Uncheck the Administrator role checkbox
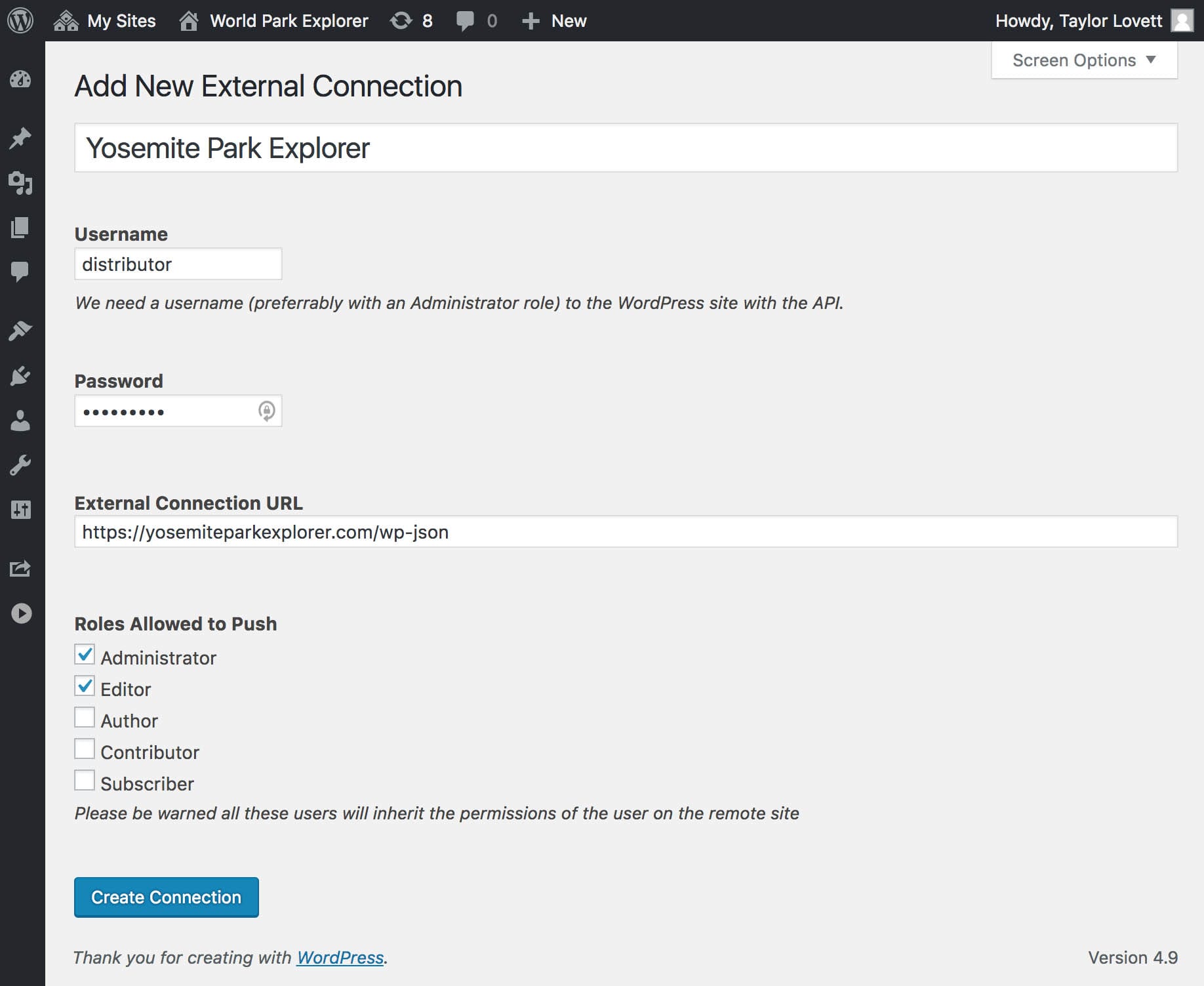 coord(85,655)
